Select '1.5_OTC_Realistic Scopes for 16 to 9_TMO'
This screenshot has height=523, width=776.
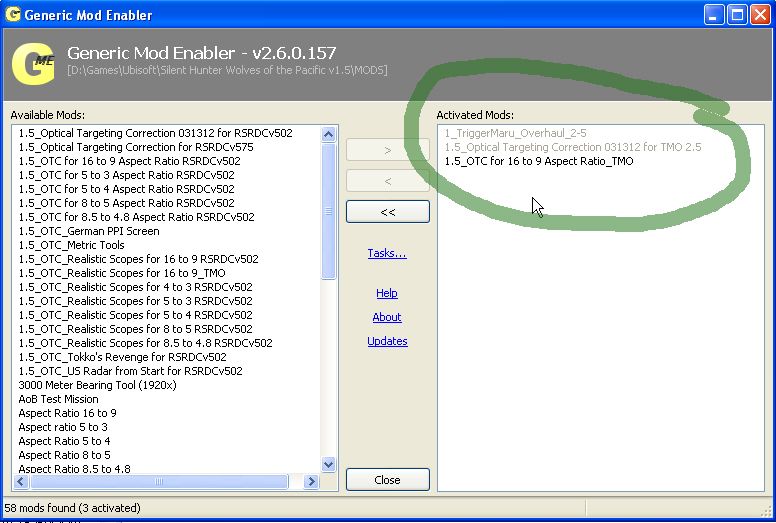(x=122, y=273)
